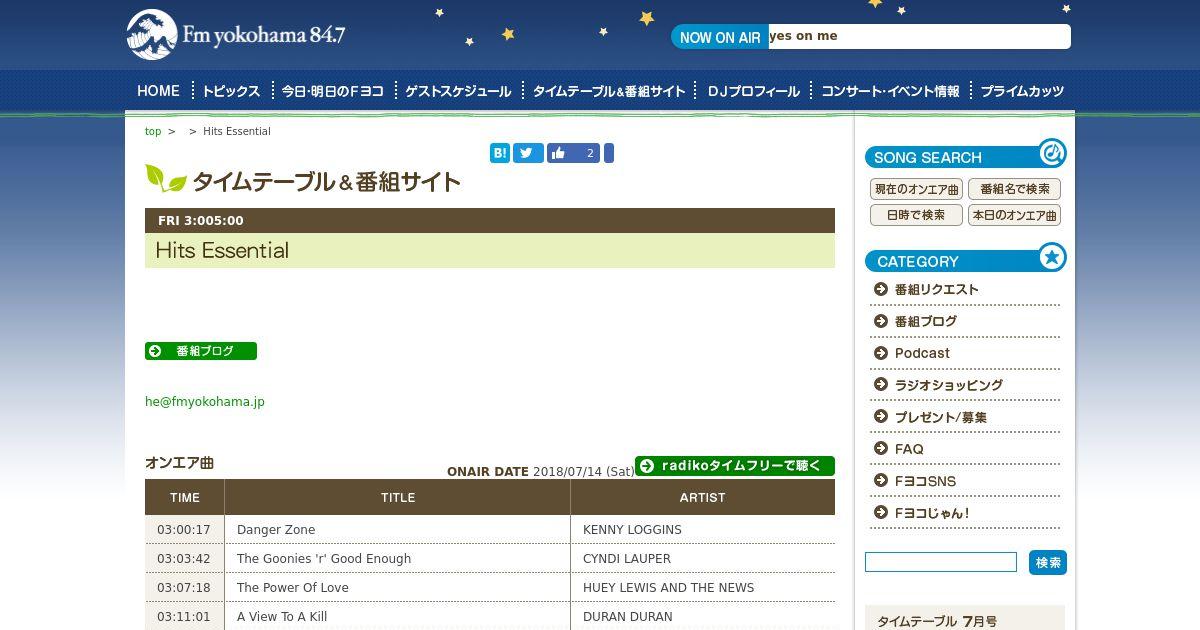
Task: Open 番組ブログ category link in sidebar
Action: (x=926, y=321)
